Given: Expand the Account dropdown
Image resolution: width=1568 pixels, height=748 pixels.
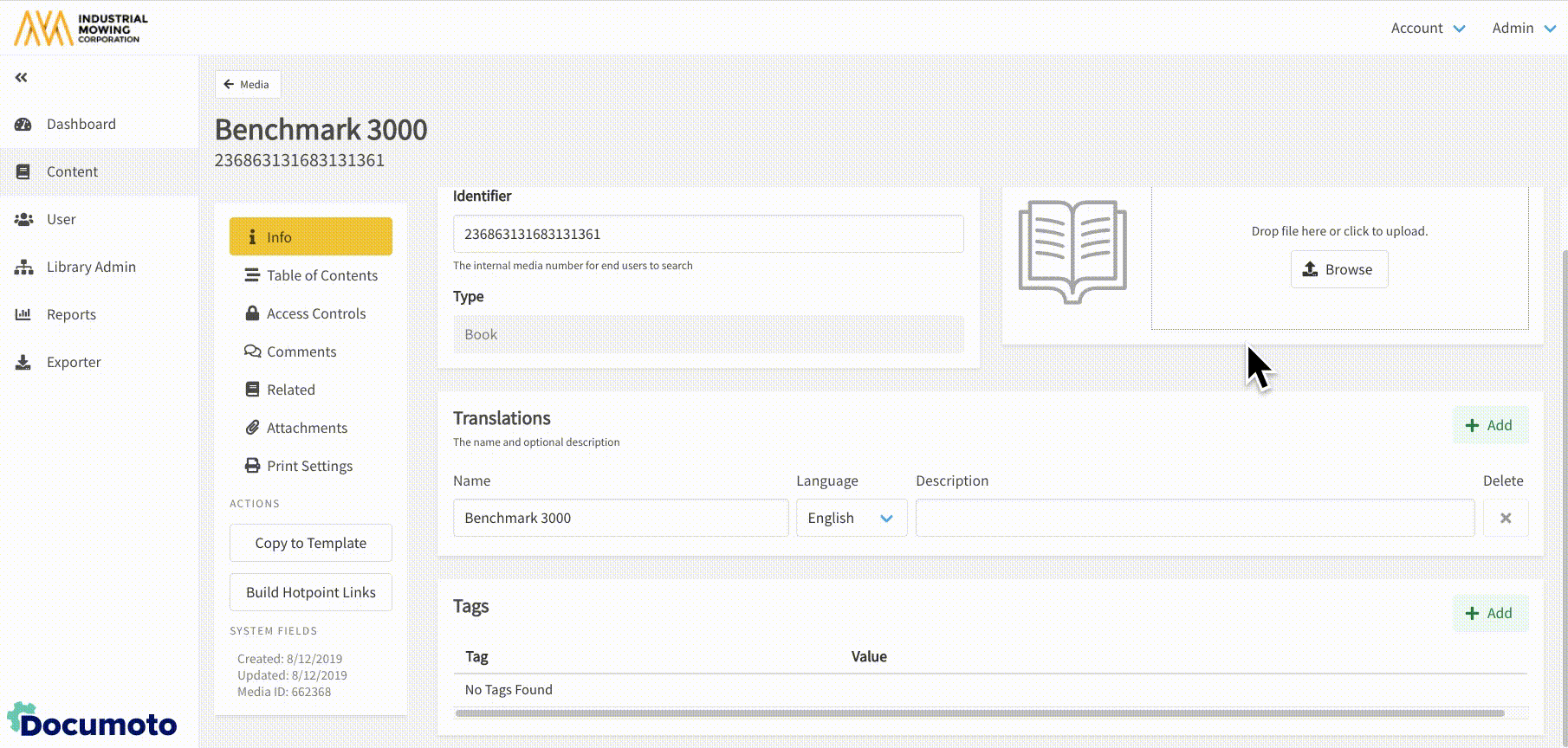Looking at the screenshot, I should click(x=1428, y=28).
